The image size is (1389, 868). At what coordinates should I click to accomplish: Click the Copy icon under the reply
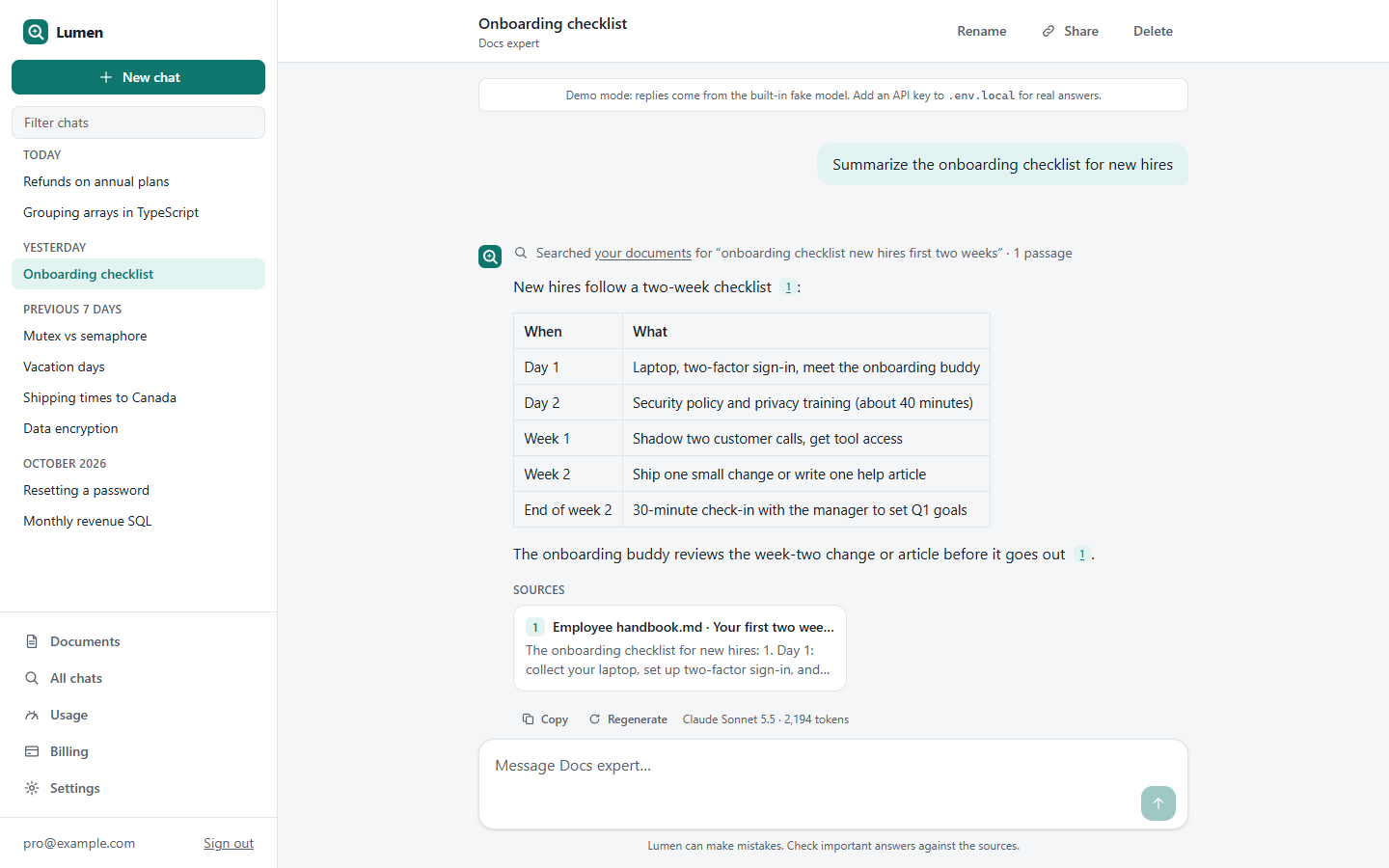point(528,719)
